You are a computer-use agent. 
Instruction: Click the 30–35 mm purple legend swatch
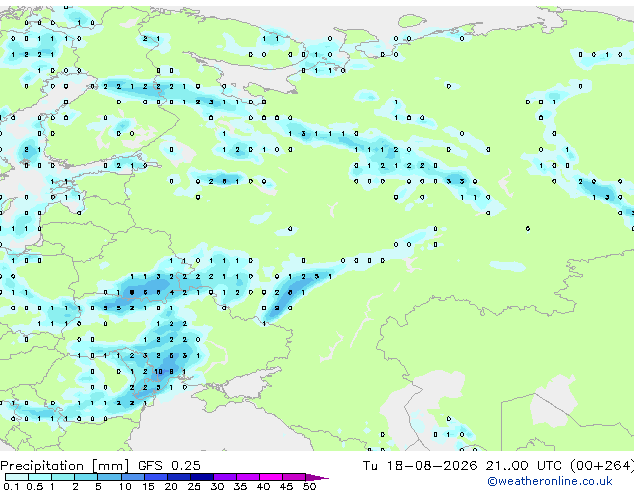(x=224, y=477)
